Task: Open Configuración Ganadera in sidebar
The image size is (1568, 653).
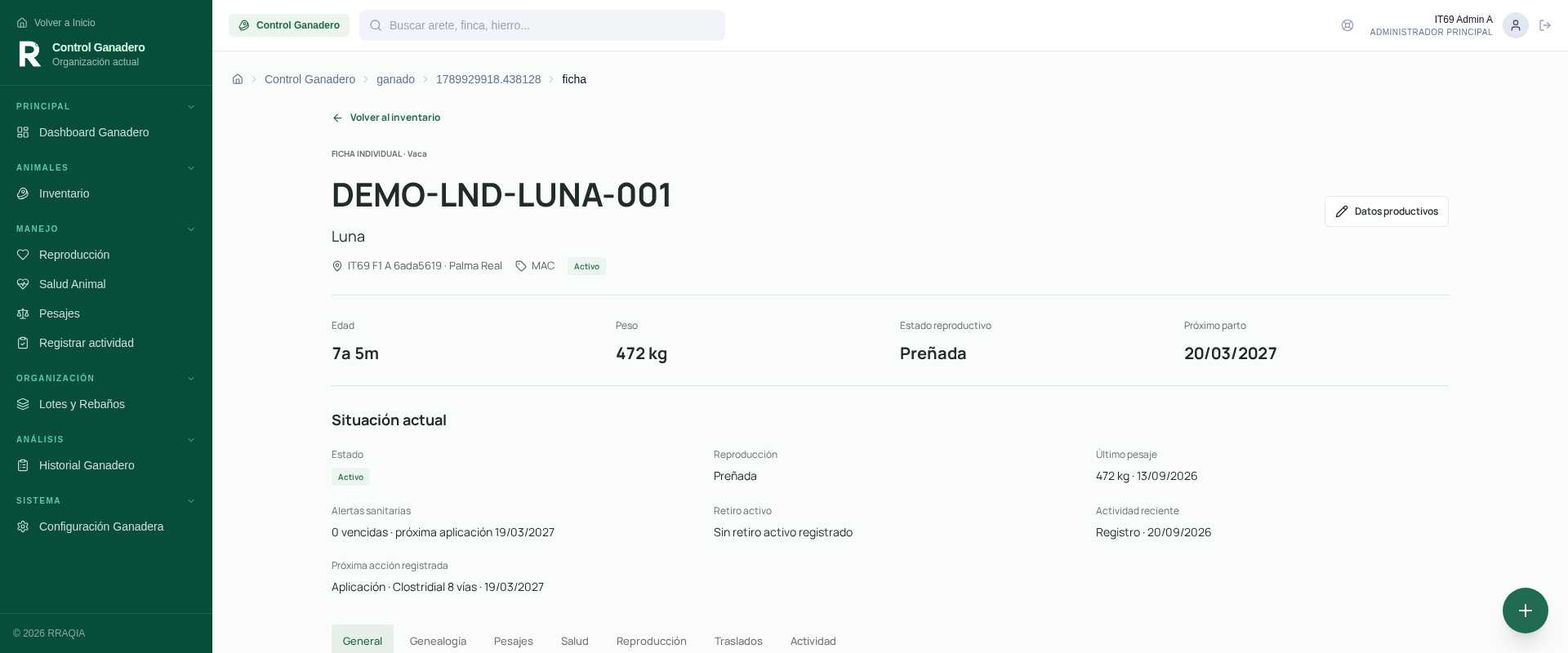Action: (x=106, y=527)
